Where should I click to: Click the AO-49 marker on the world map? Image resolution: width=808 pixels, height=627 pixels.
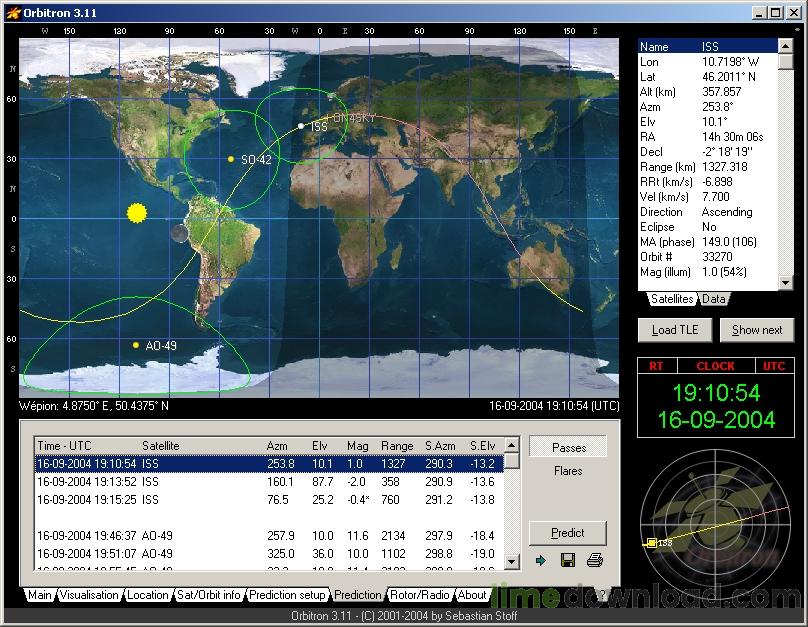(x=136, y=344)
